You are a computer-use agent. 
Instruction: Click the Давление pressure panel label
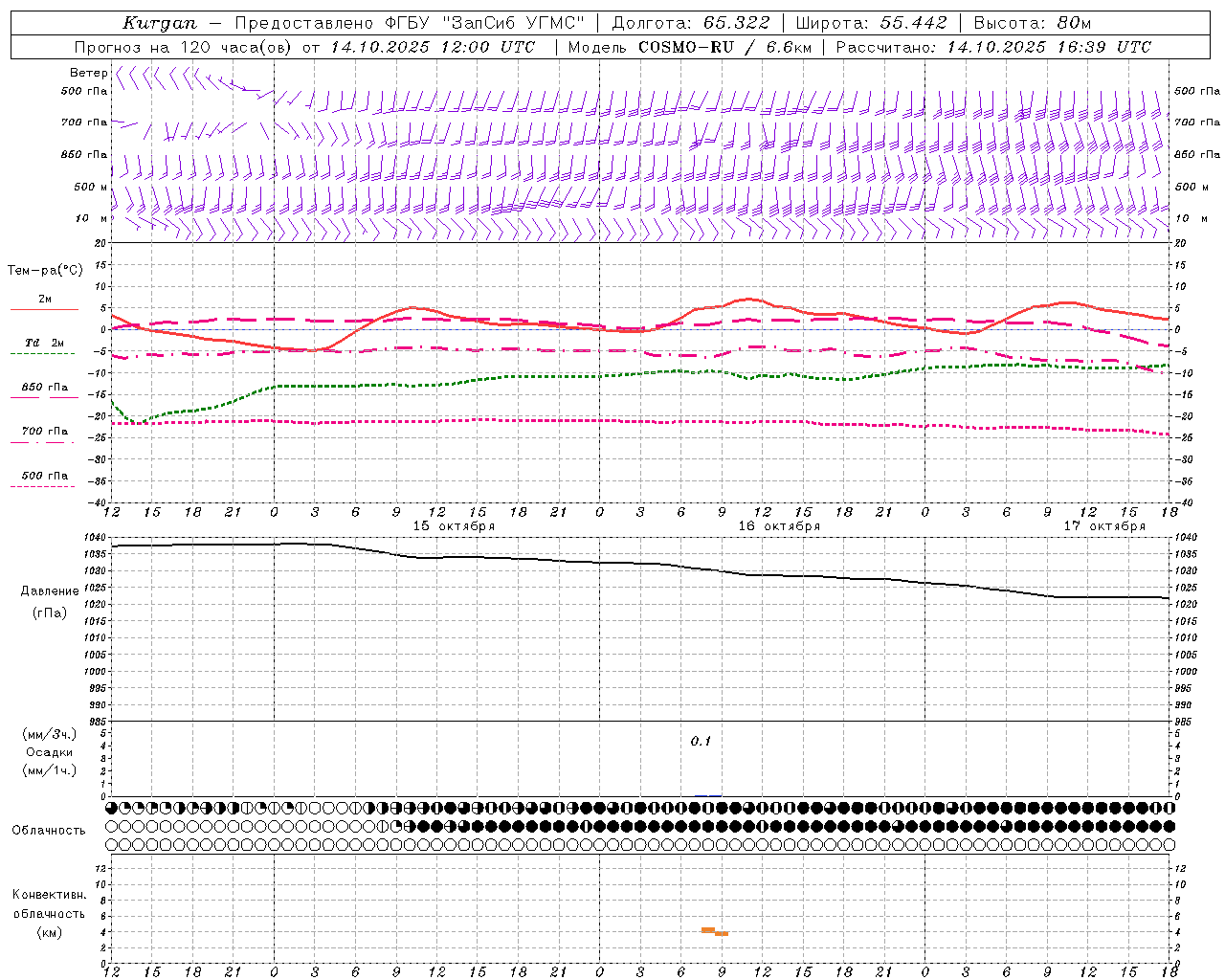(50, 590)
